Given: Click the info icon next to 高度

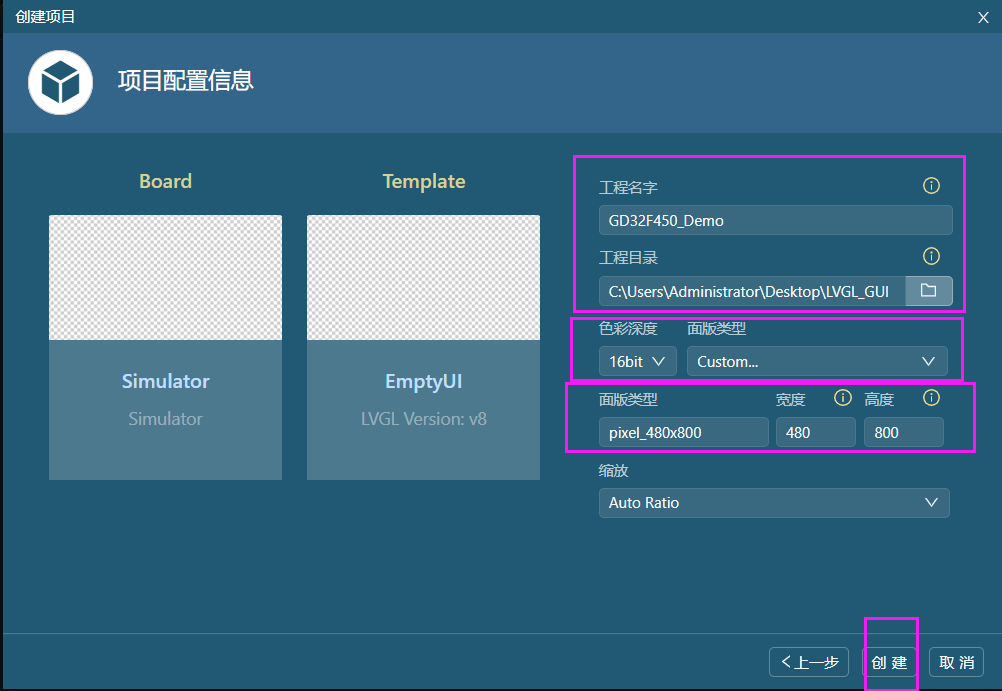Looking at the screenshot, I should [931, 398].
